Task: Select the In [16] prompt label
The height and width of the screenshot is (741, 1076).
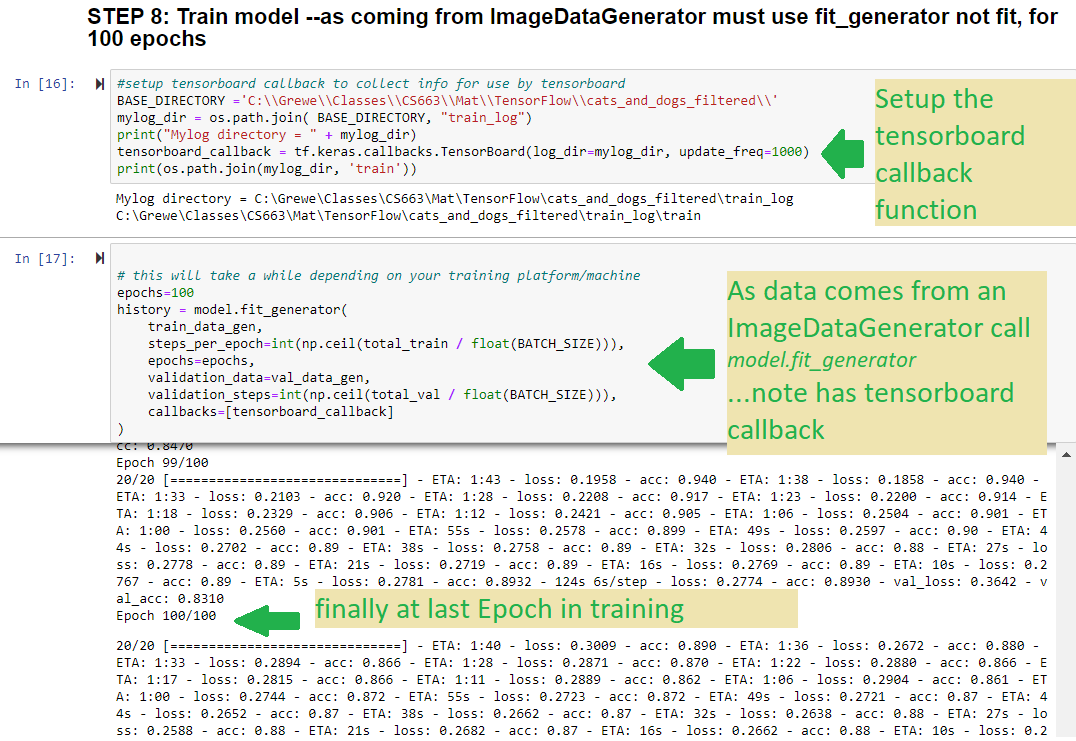Action: (x=45, y=84)
